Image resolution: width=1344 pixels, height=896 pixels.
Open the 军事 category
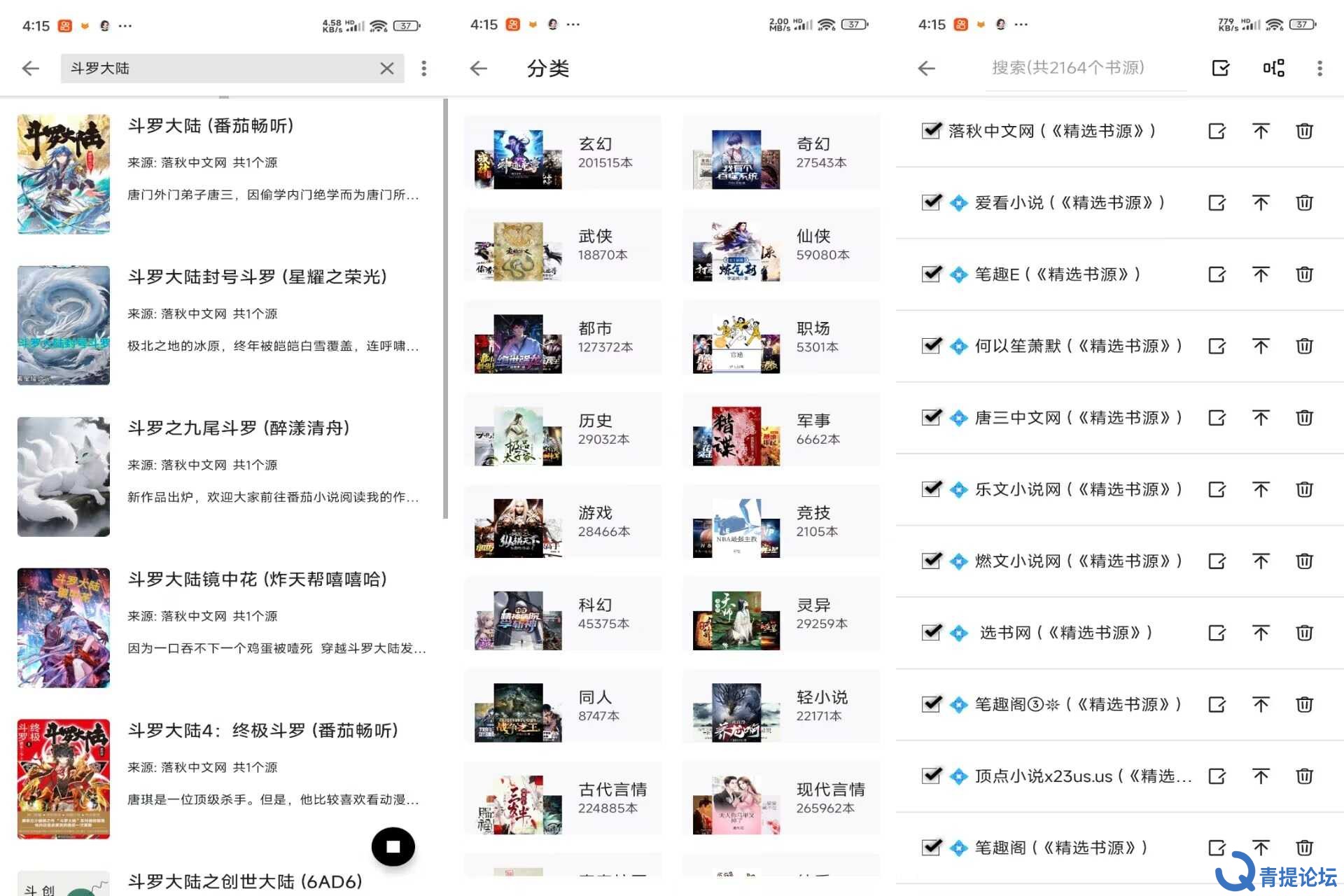pyautogui.click(x=781, y=430)
